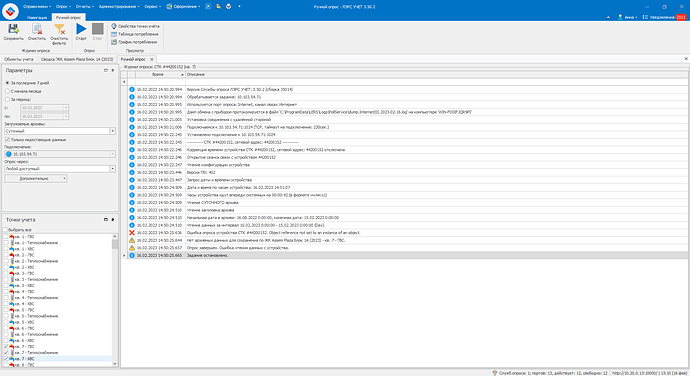Toggle Только недостающие данные checkbox
This screenshot has width=690, height=376.
[7, 140]
